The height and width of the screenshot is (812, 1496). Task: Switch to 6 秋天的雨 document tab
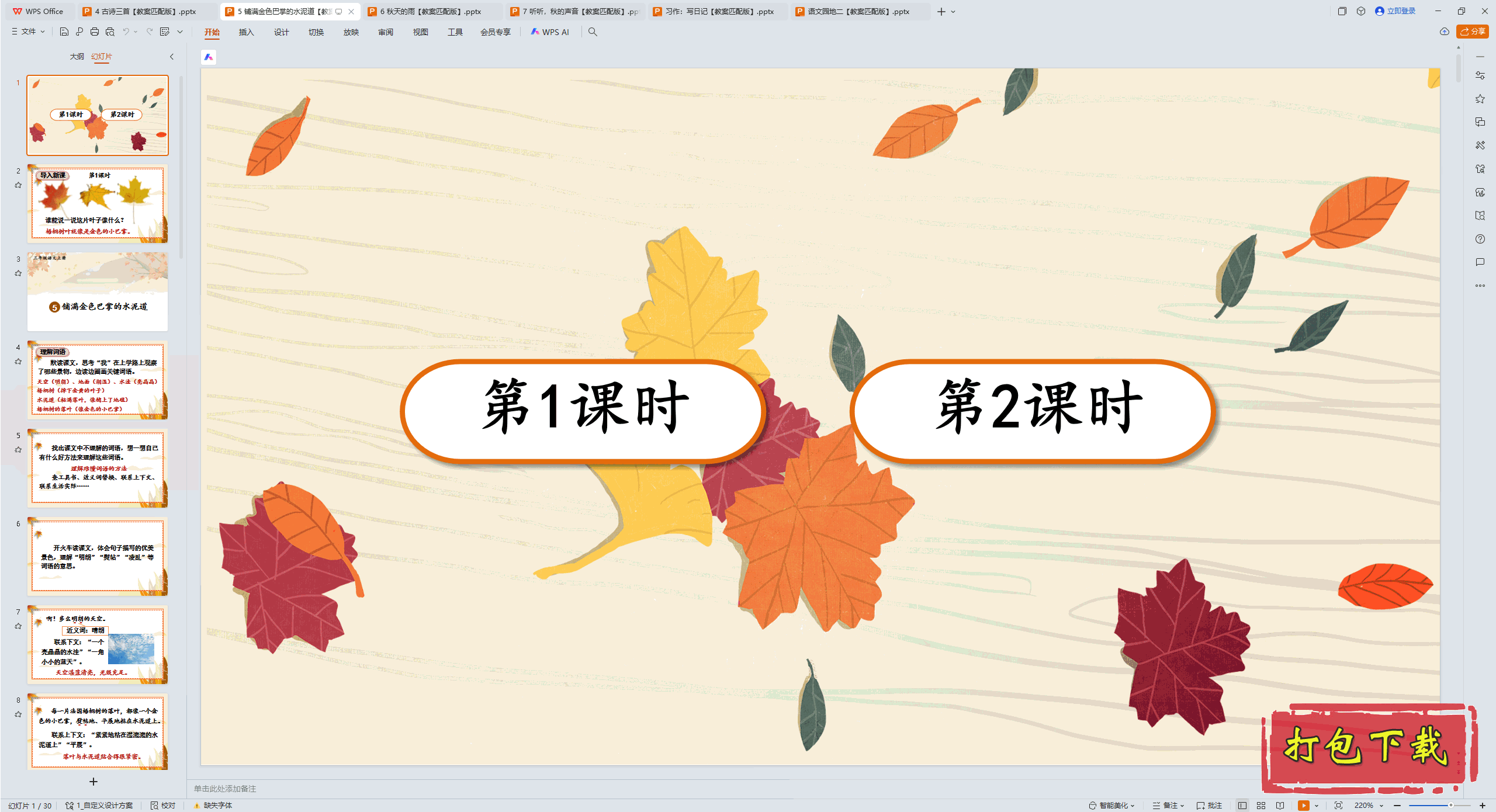pyautogui.click(x=431, y=11)
